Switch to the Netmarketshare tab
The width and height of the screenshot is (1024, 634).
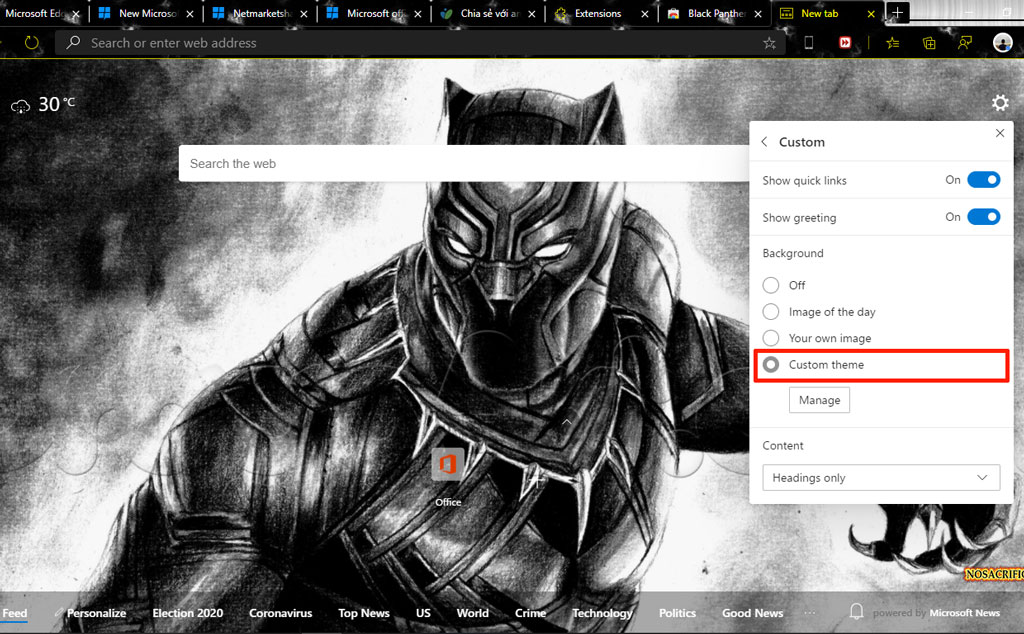coord(260,13)
